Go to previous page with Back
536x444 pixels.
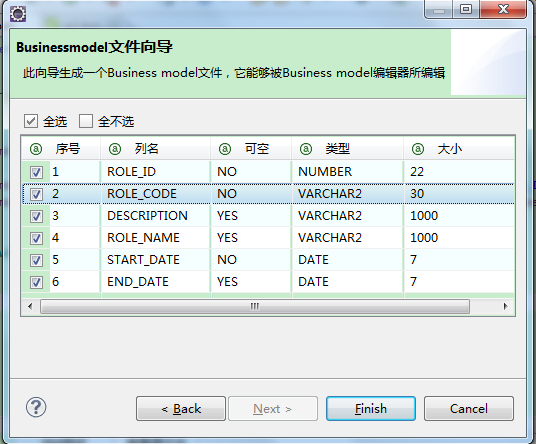click(x=181, y=408)
